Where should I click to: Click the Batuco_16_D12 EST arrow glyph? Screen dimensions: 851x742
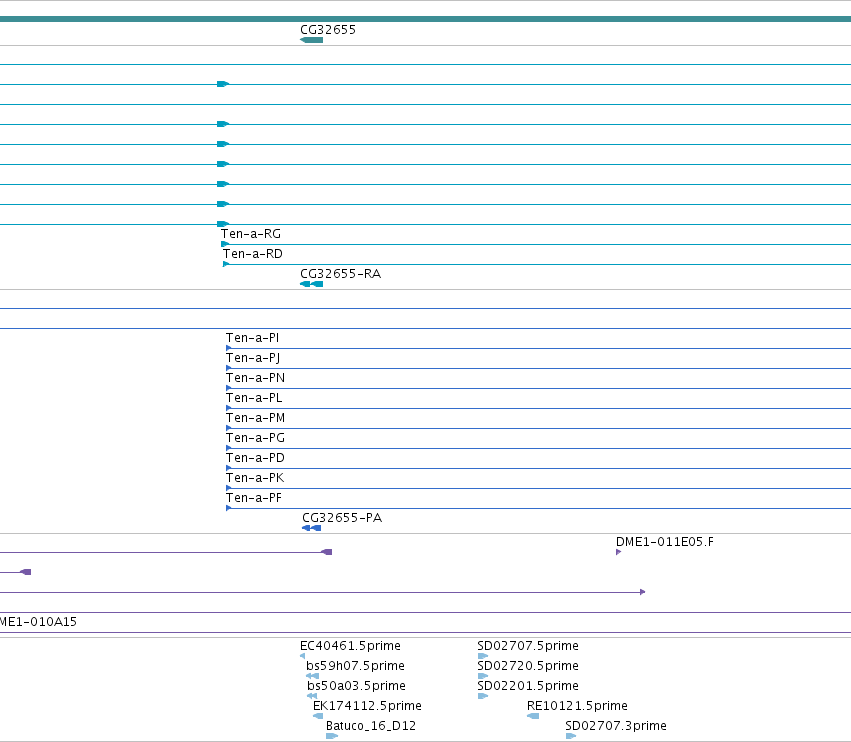click(332, 736)
